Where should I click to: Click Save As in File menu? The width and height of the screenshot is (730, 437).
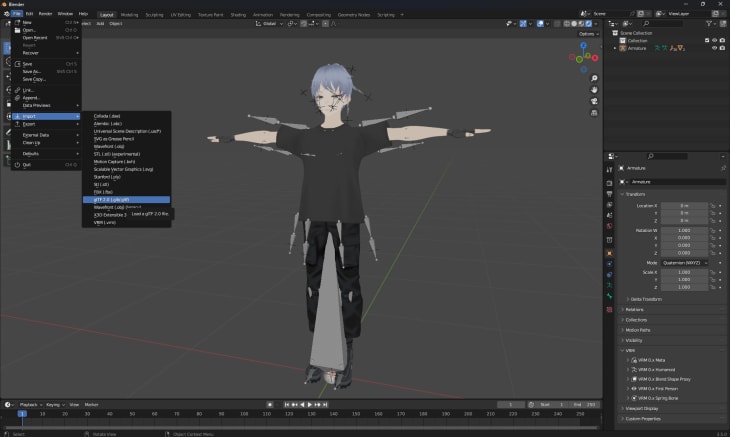click(x=31, y=71)
